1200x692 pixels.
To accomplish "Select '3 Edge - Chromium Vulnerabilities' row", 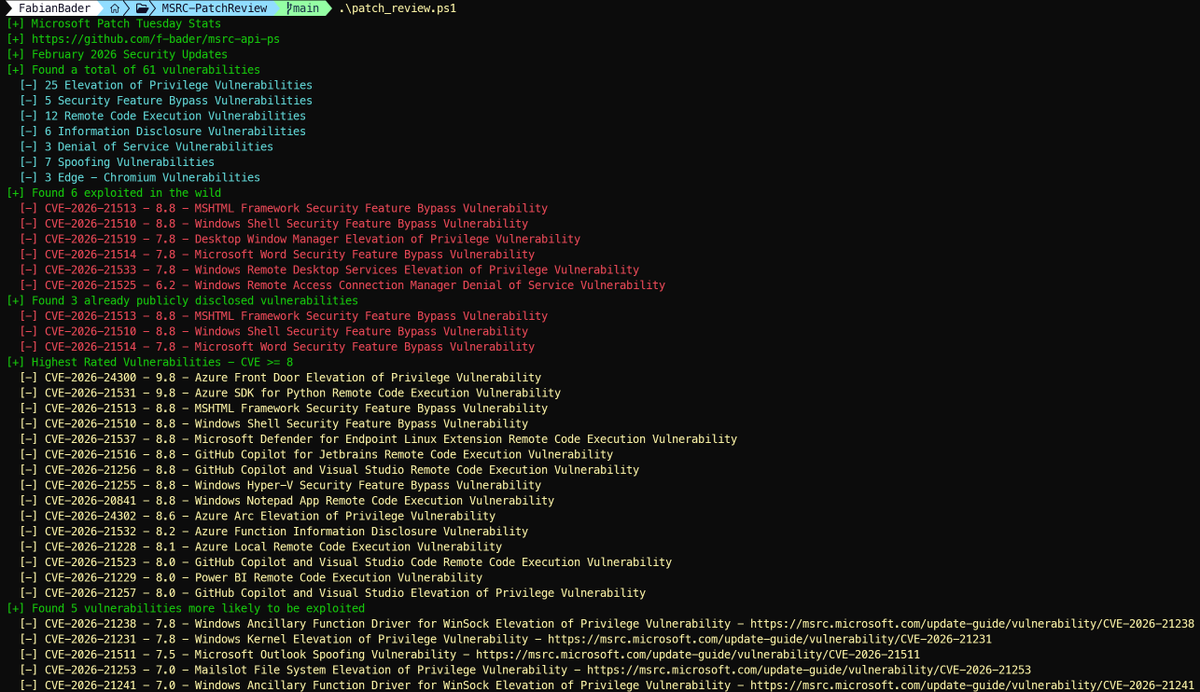I will (140, 177).
